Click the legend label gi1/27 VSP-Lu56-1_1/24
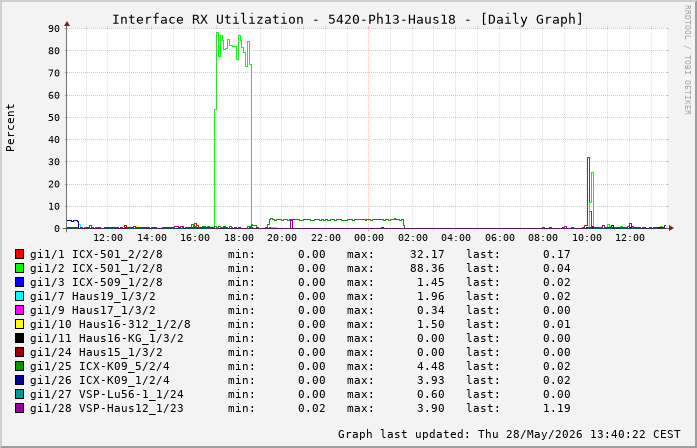Image resolution: width=697 pixels, height=448 pixels. [107, 394]
